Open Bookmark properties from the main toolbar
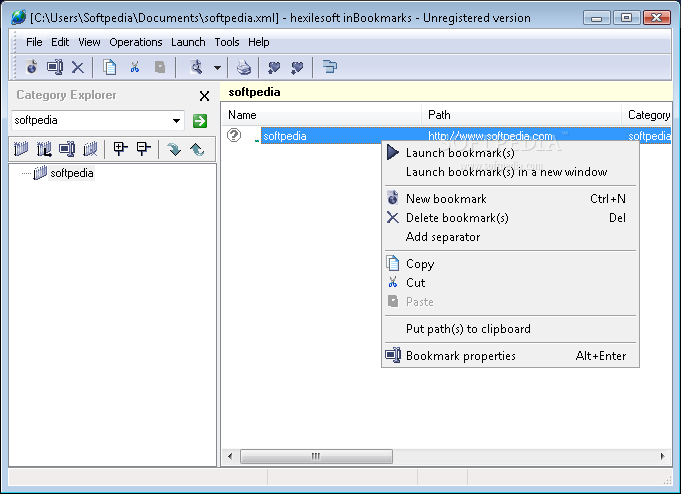 point(55,67)
